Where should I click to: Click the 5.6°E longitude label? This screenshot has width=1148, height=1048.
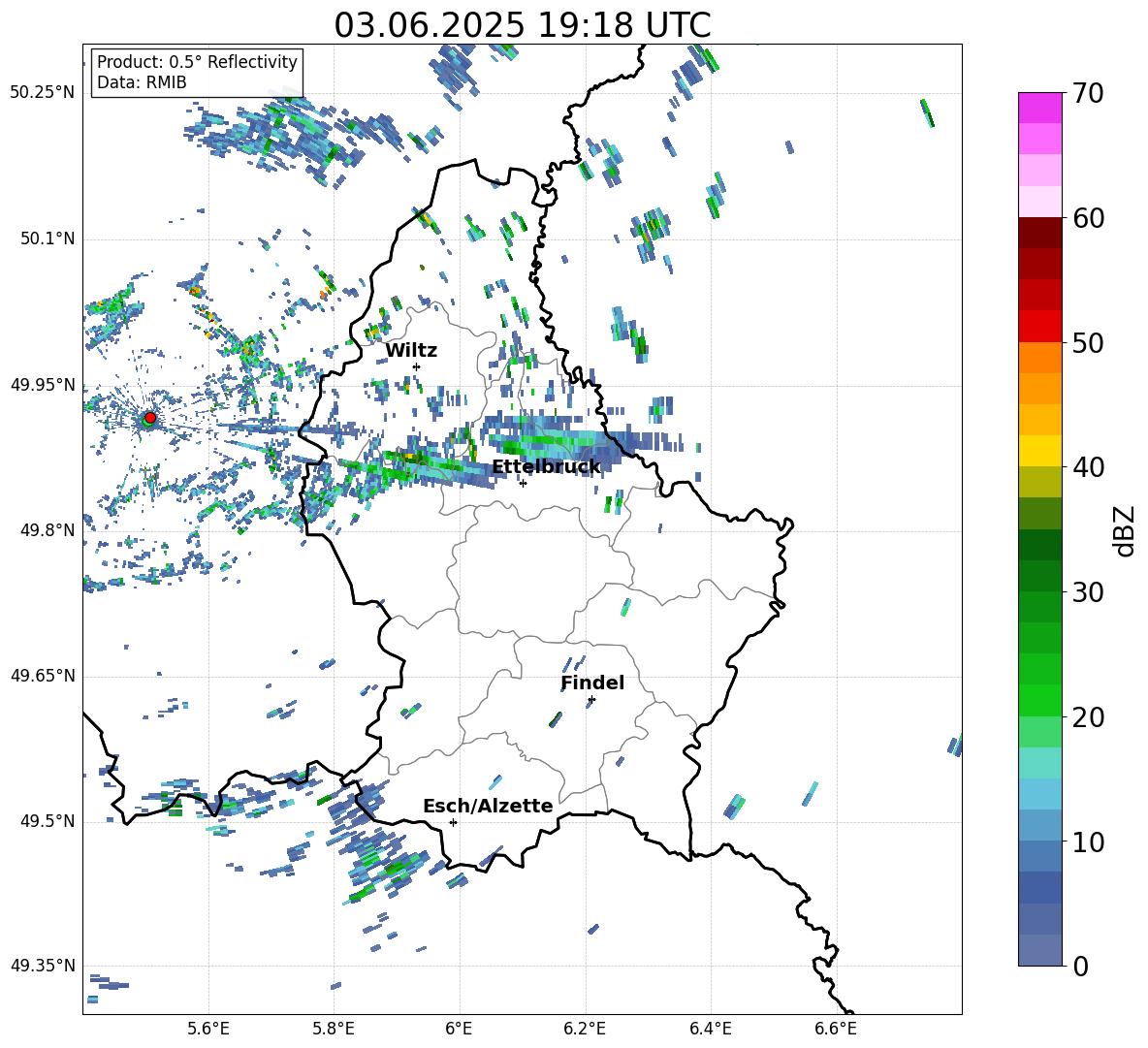[x=208, y=1029]
